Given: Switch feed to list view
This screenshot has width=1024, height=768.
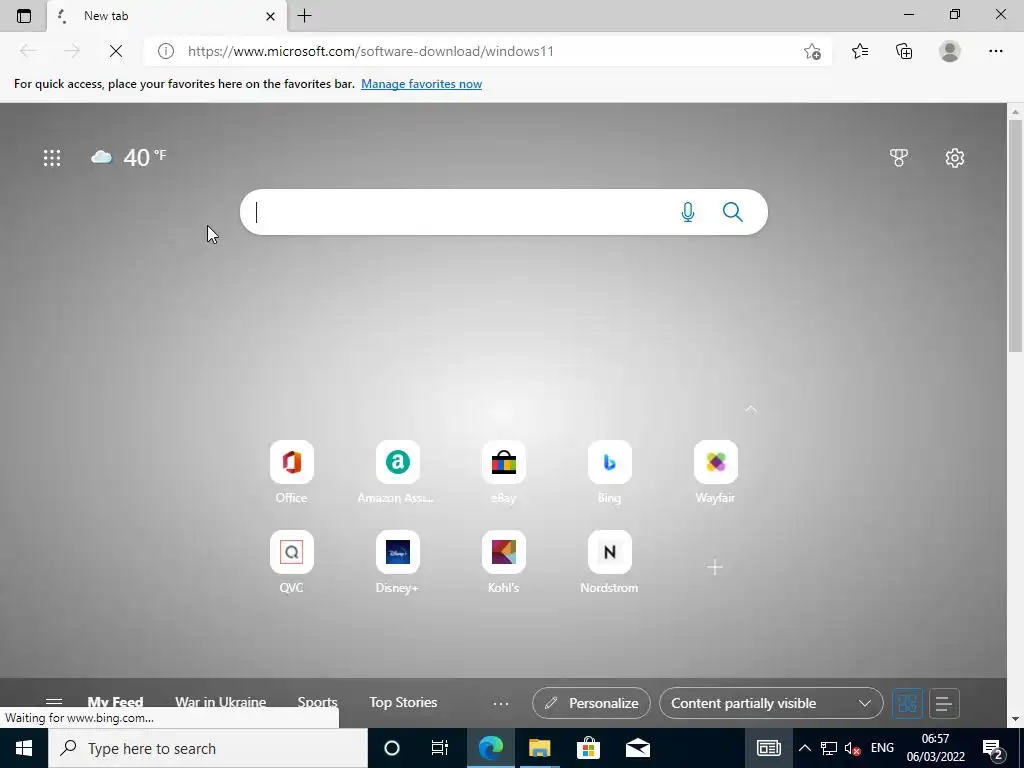Looking at the screenshot, I should pos(944,703).
